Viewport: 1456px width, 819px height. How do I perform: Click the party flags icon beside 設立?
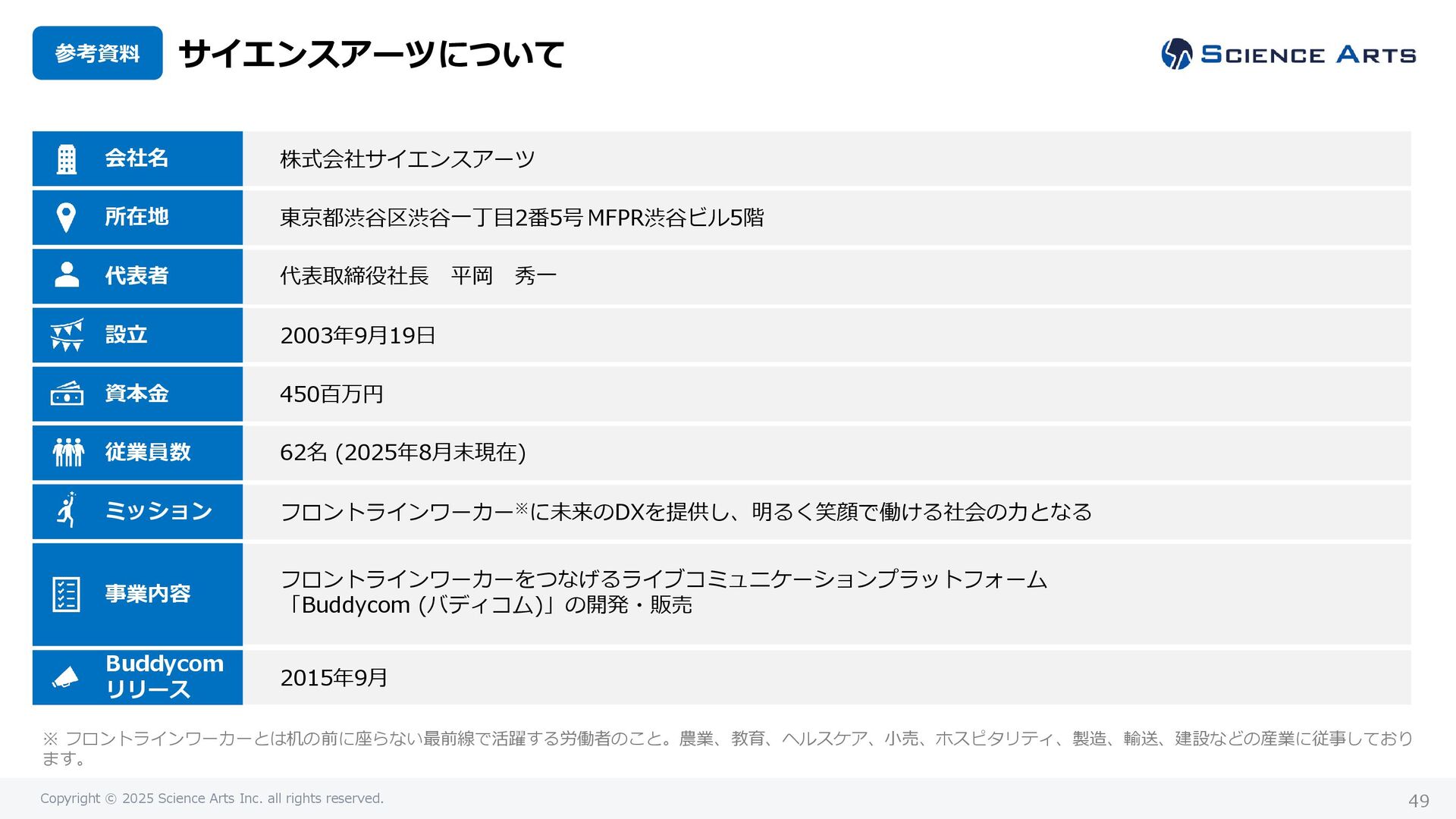click(67, 334)
